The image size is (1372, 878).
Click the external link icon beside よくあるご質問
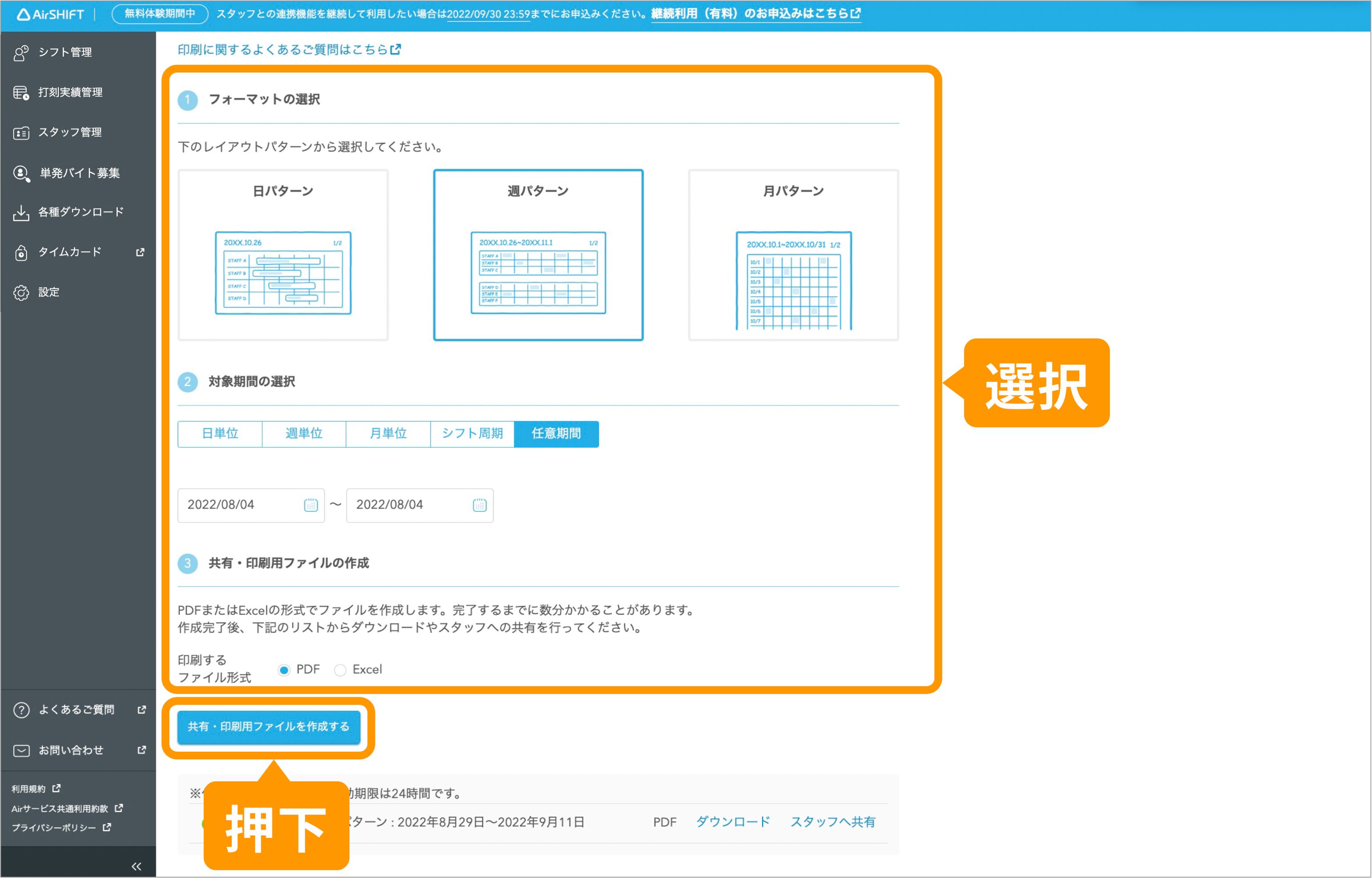click(x=141, y=710)
